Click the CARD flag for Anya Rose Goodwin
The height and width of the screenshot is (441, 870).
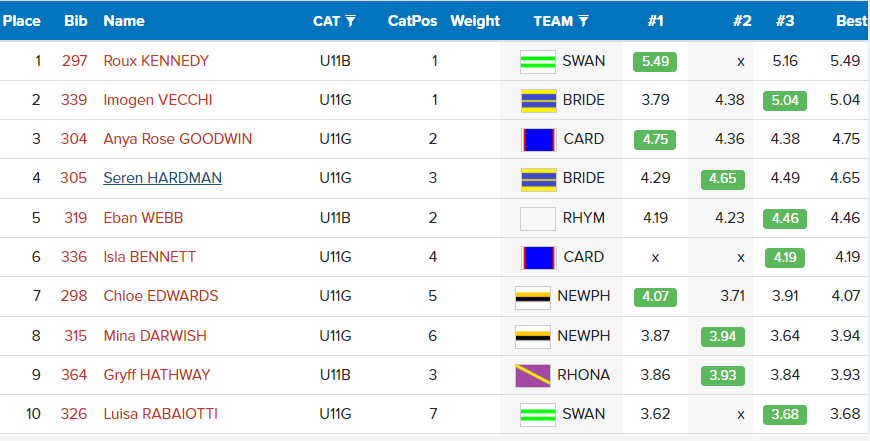pos(539,140)
